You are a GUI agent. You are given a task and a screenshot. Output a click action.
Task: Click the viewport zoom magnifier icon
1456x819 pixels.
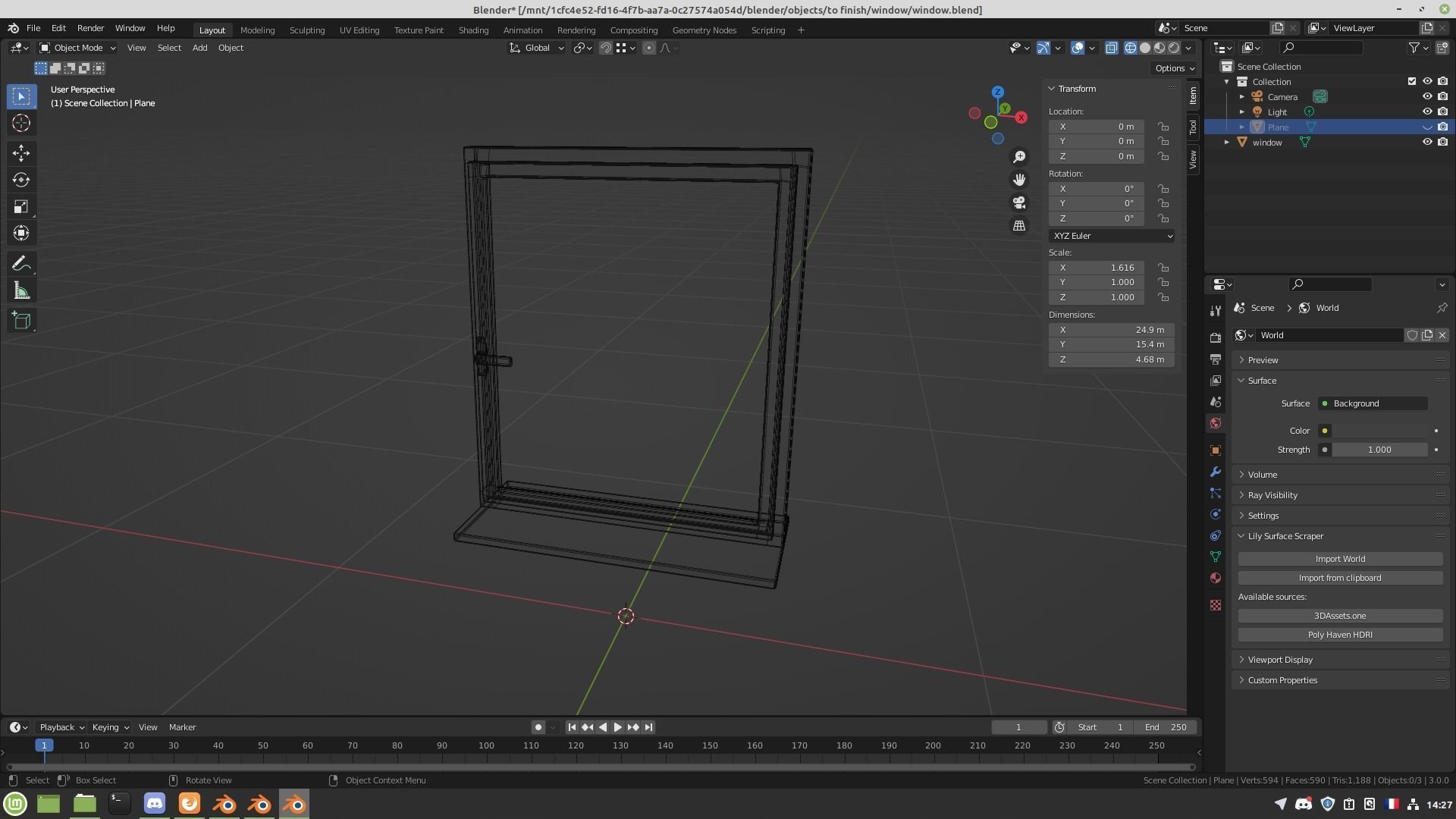(x=1019, y=156)
